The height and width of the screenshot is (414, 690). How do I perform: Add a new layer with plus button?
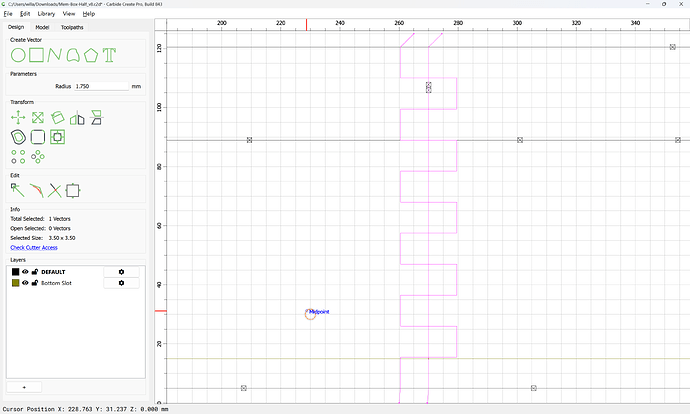pyautogui.click(x=24, y=387)
